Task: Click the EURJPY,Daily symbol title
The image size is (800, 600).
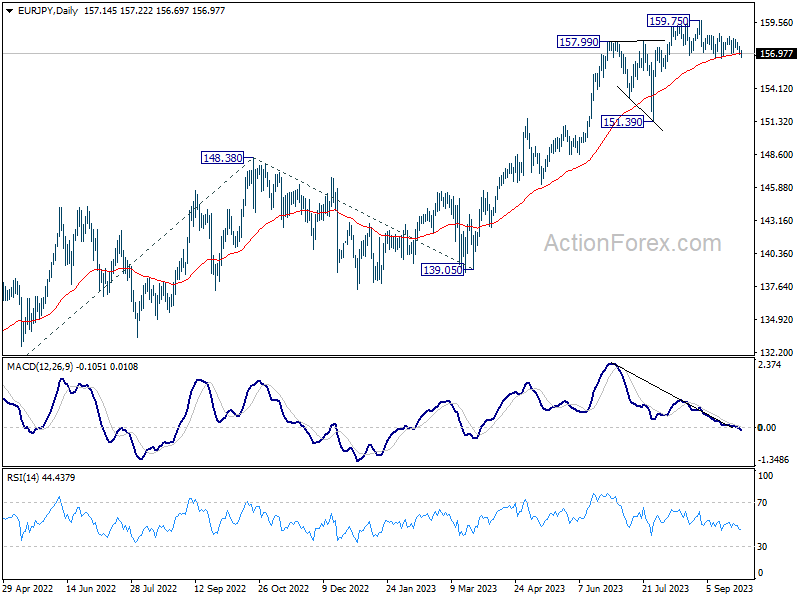Action: click(47, 11)
